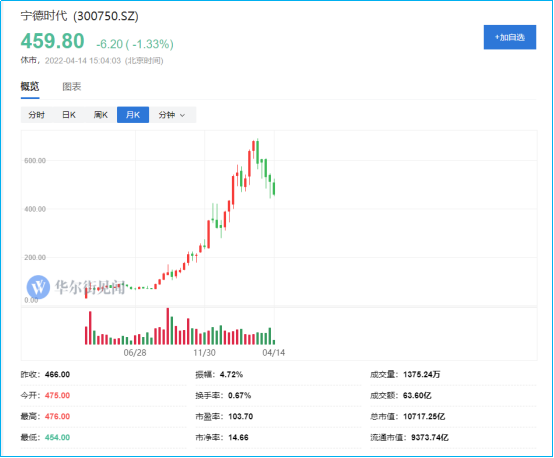
Task: Select the 日K chart period
Action: click(x=69, y=115)
